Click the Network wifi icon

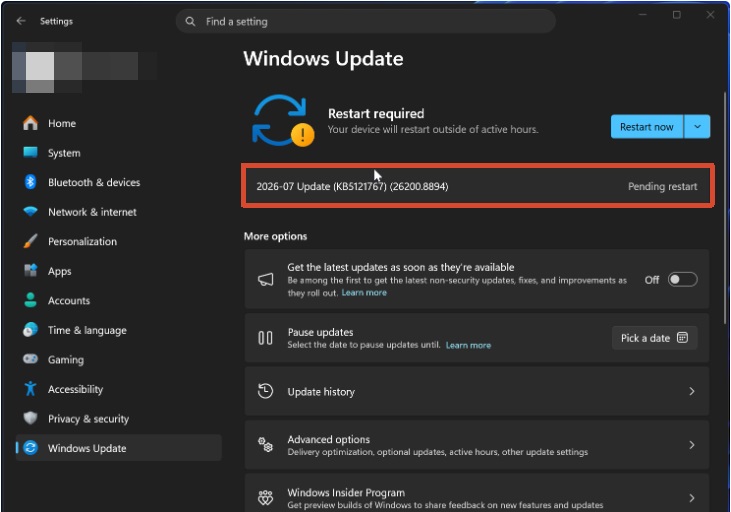tap(30, 212)
